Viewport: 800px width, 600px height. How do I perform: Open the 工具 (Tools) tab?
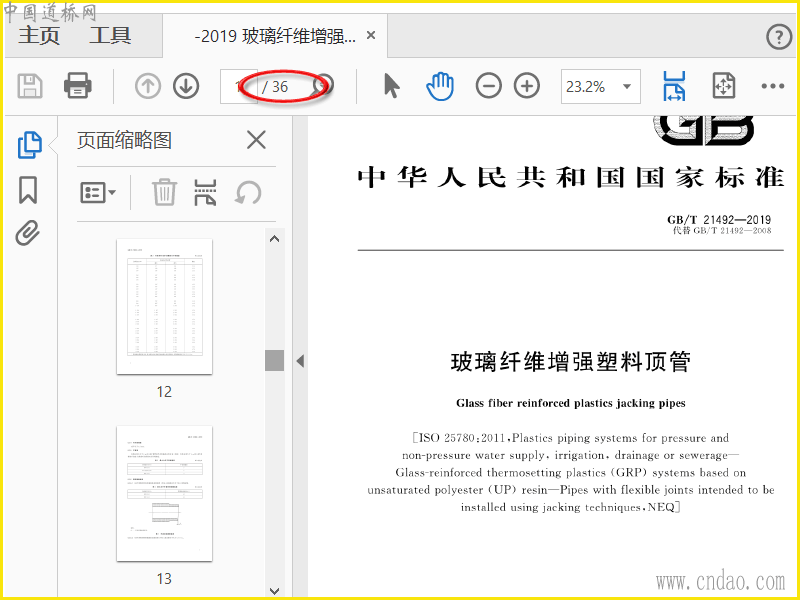pos(110,36)
